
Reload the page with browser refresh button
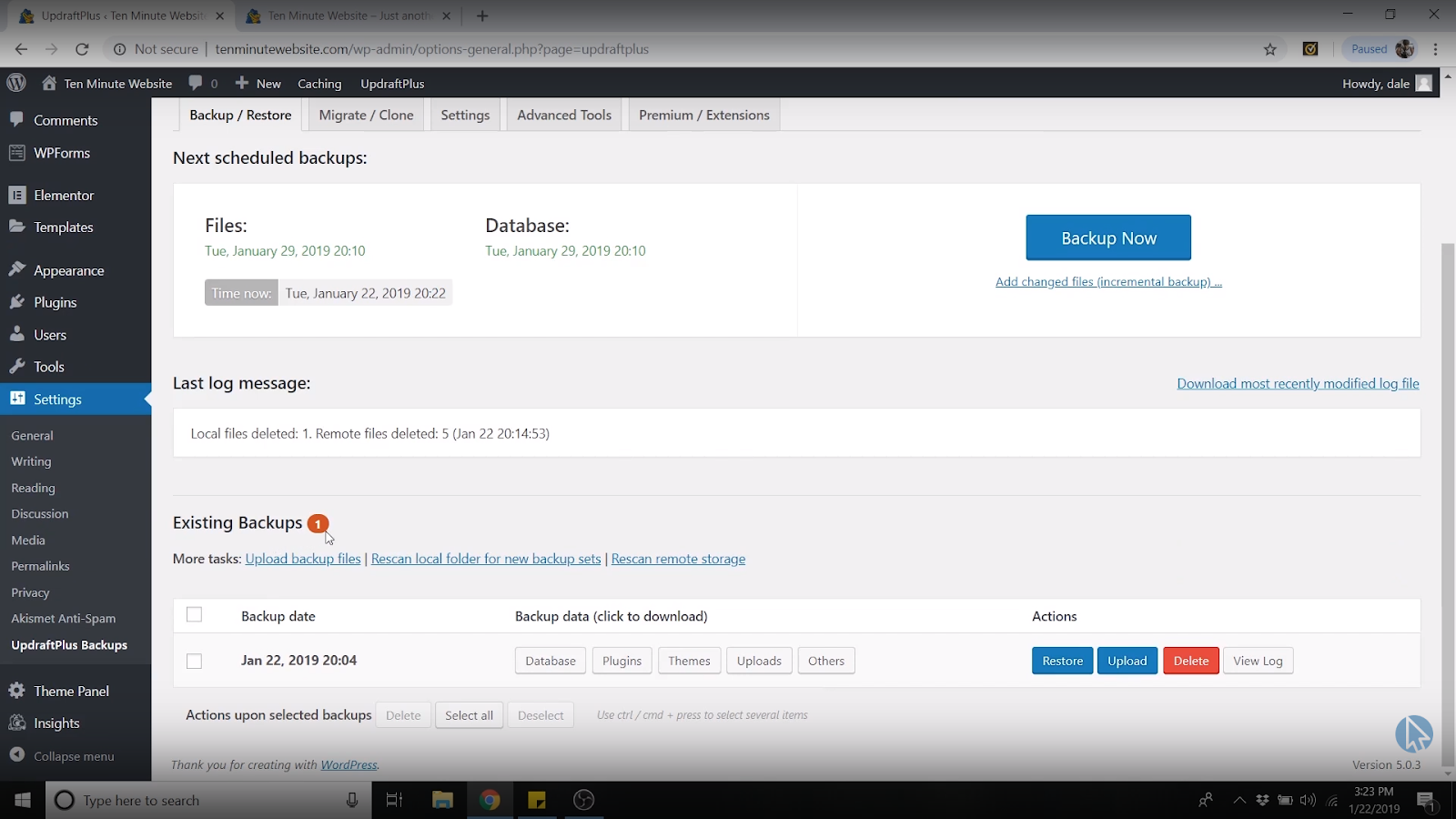(82, 49)
